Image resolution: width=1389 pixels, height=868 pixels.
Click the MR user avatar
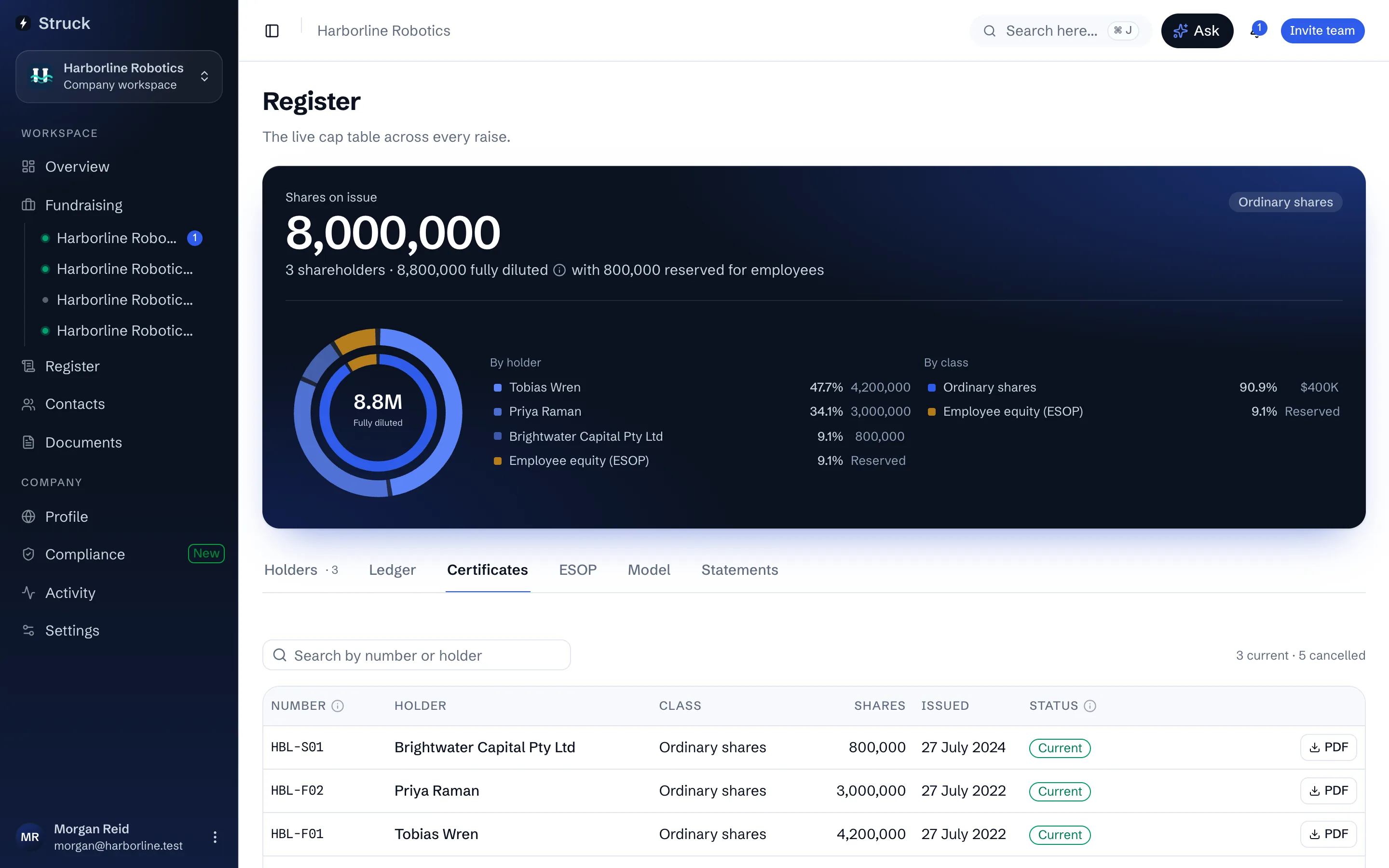tap(30, 837)
